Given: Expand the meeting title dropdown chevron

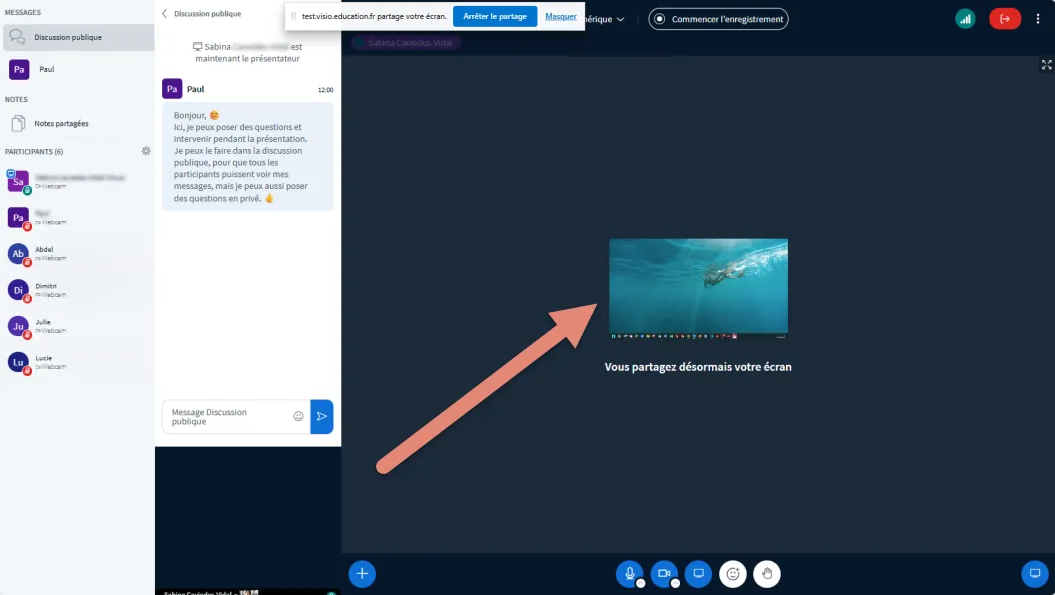Looking at the screenshot, I should [620, 19].
